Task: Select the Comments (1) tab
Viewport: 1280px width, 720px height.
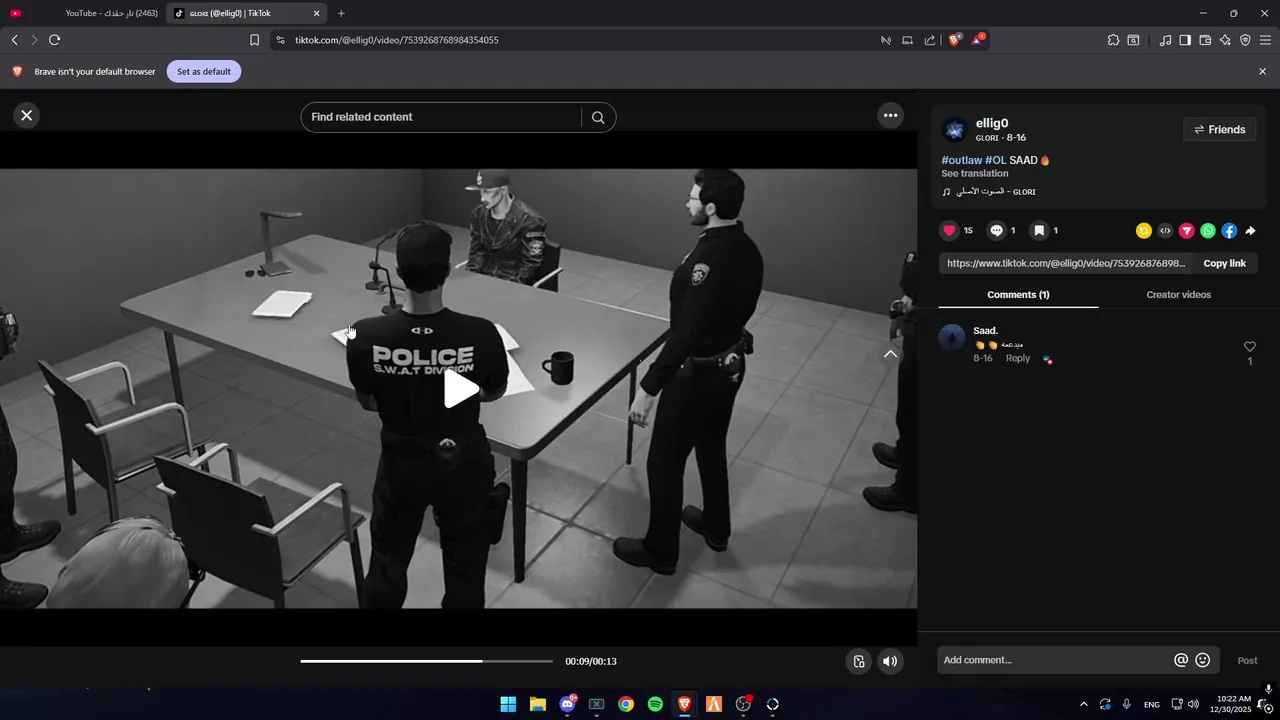Action: pyautogui.click(x=1018, y=295)
